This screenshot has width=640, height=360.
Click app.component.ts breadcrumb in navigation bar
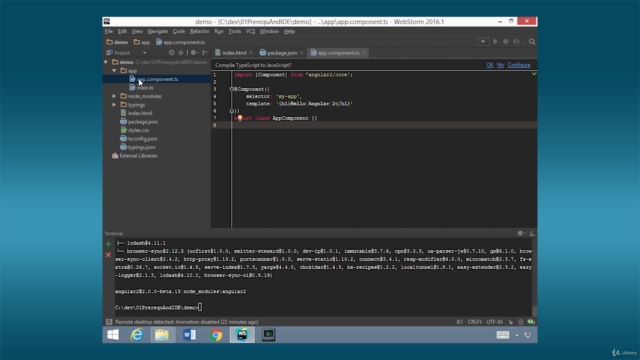point(180,42)
